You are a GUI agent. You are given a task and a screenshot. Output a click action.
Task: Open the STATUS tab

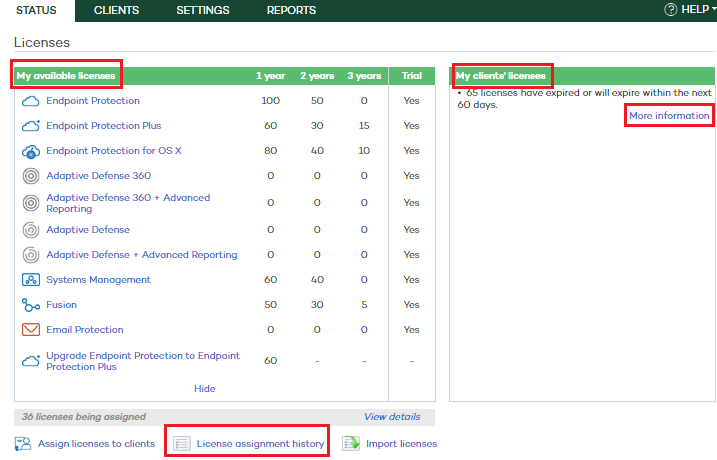click(x=37, y=10)
